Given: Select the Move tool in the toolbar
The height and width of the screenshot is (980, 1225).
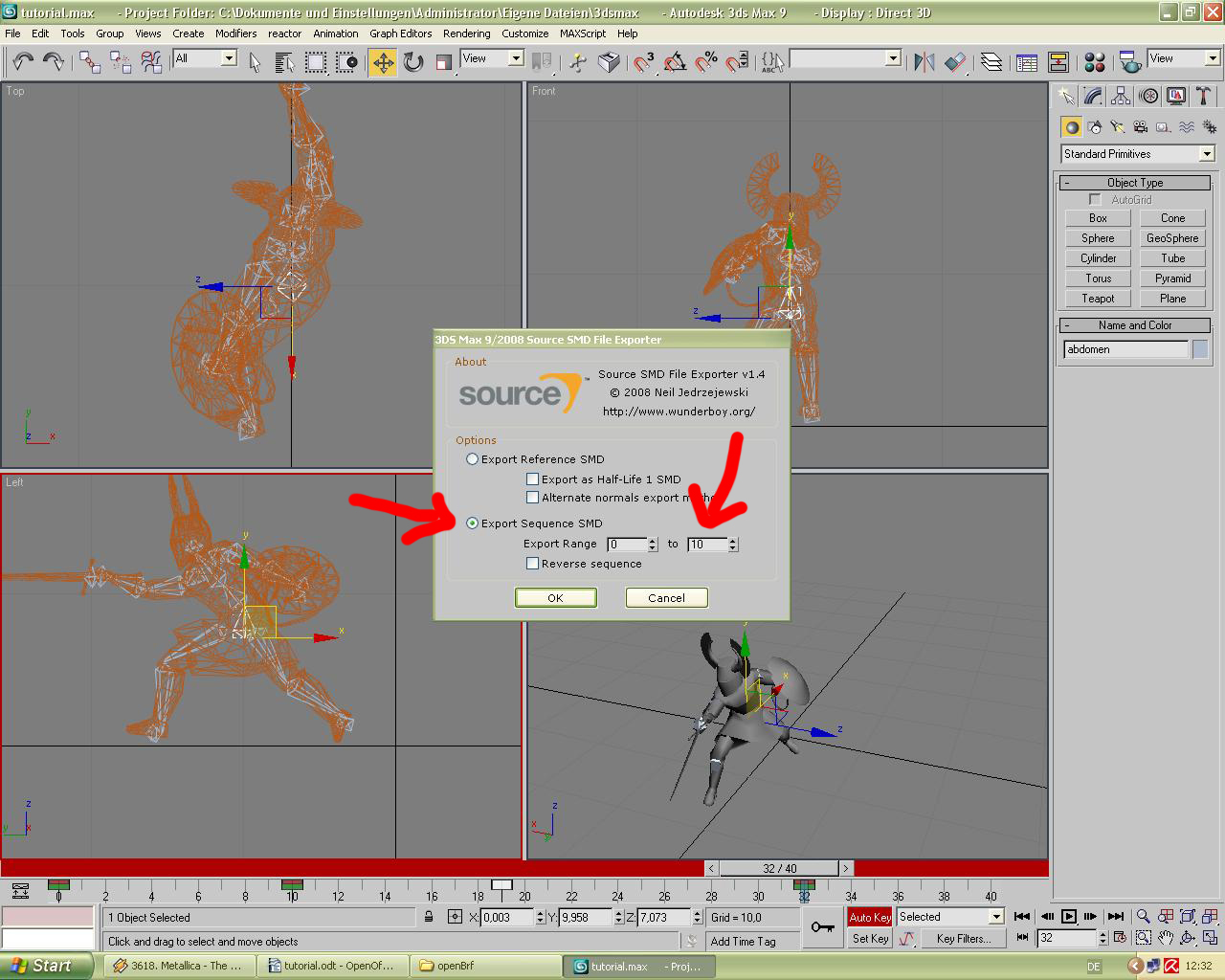Looking at the screenshot, I should tap(383, 63).
